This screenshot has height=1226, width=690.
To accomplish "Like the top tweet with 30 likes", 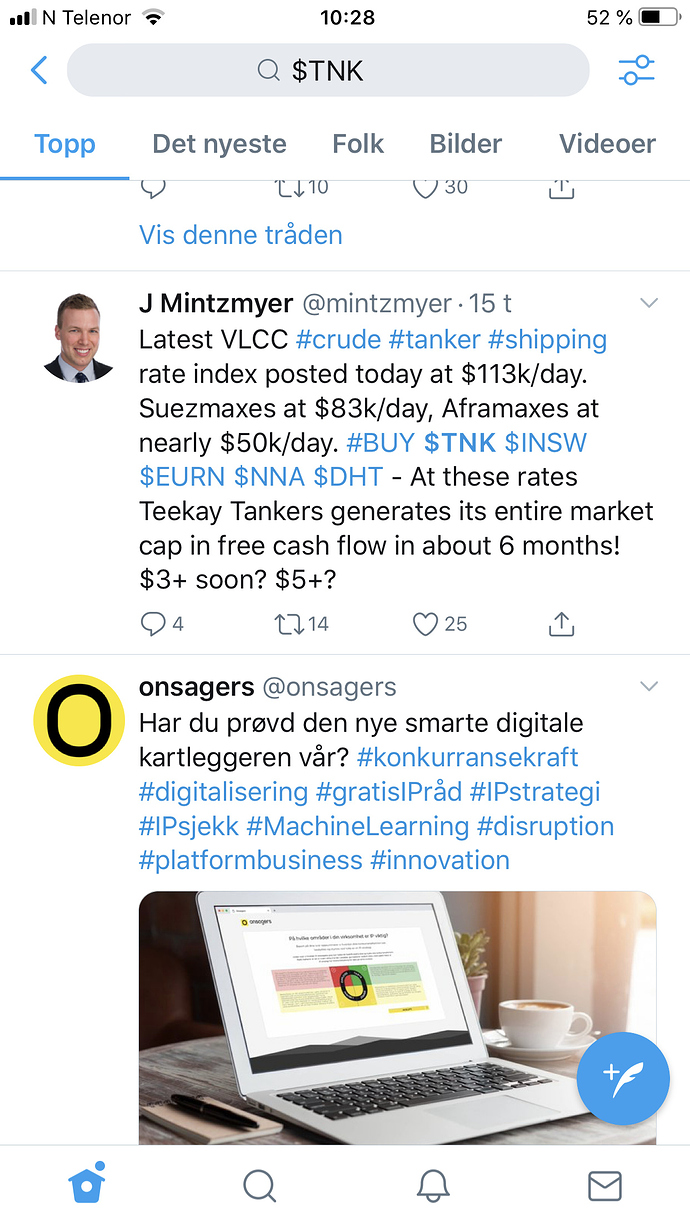I will [x=426, y=187].
